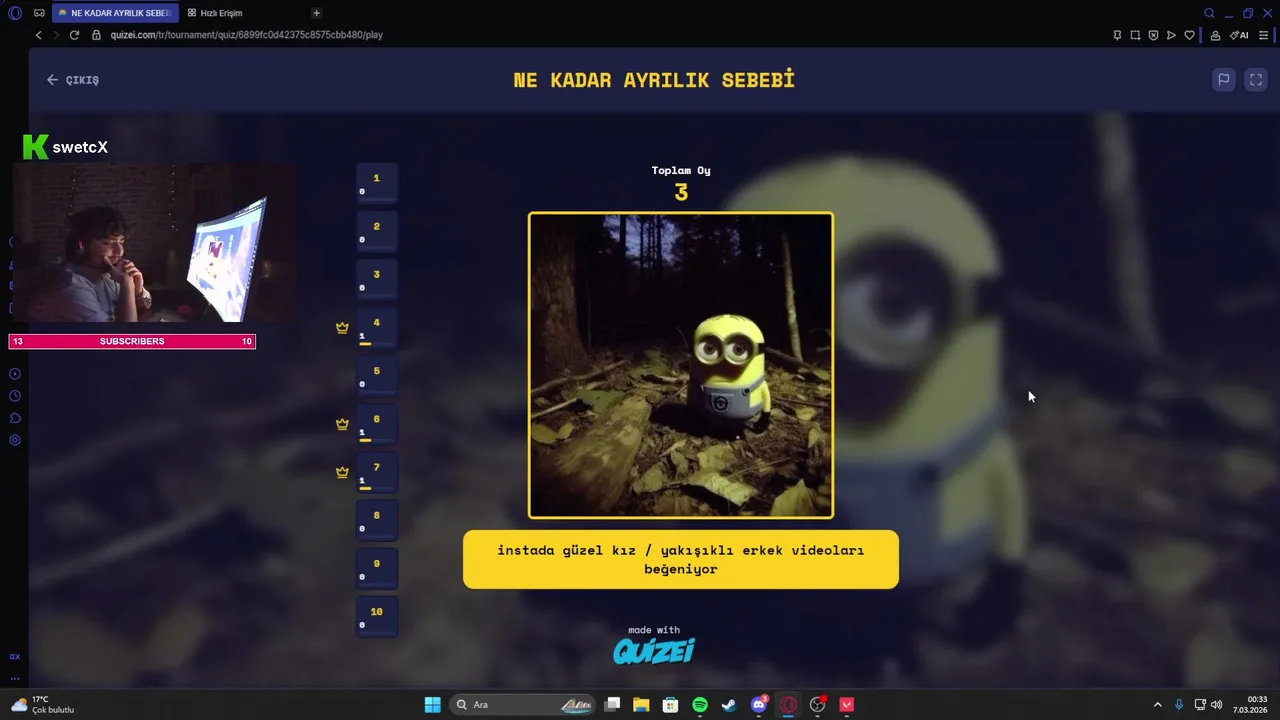Open sidebar extensions cube icon

[x=15, y=418]
